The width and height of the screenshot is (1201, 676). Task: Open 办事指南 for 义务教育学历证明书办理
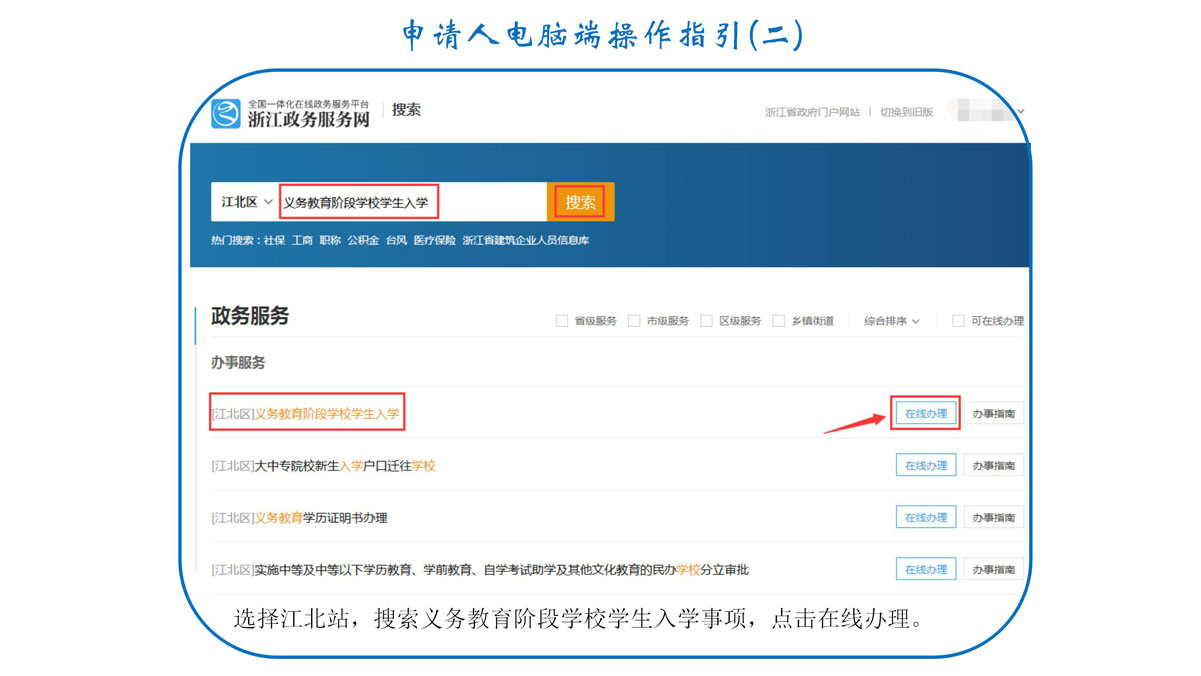click(993, 517)
